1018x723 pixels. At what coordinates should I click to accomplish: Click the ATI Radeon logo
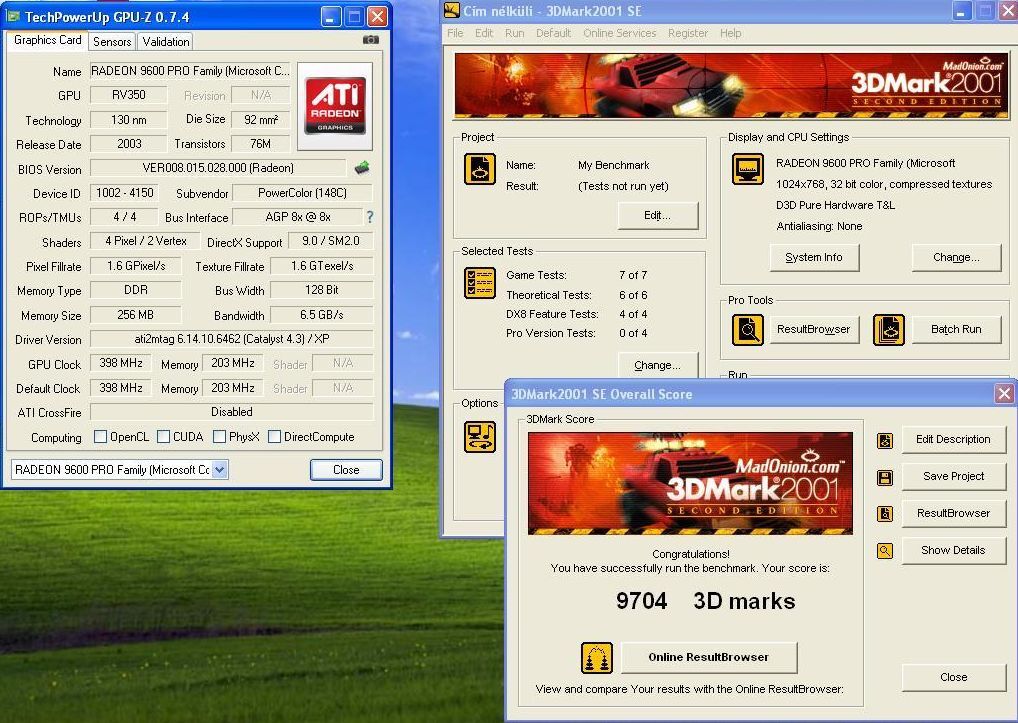click(x=335, y=106)
